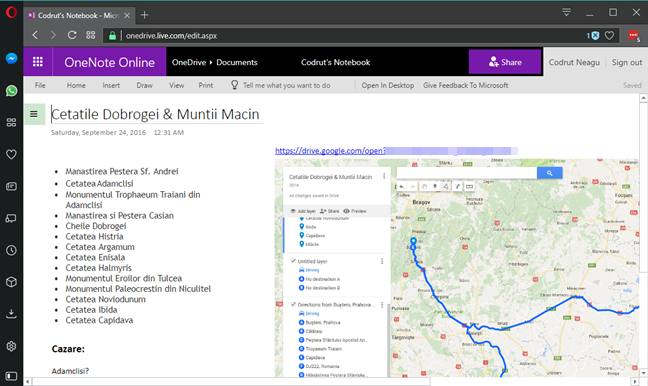
Task: Open Downloads in the Opera sidebar
Action: point(12,314)
